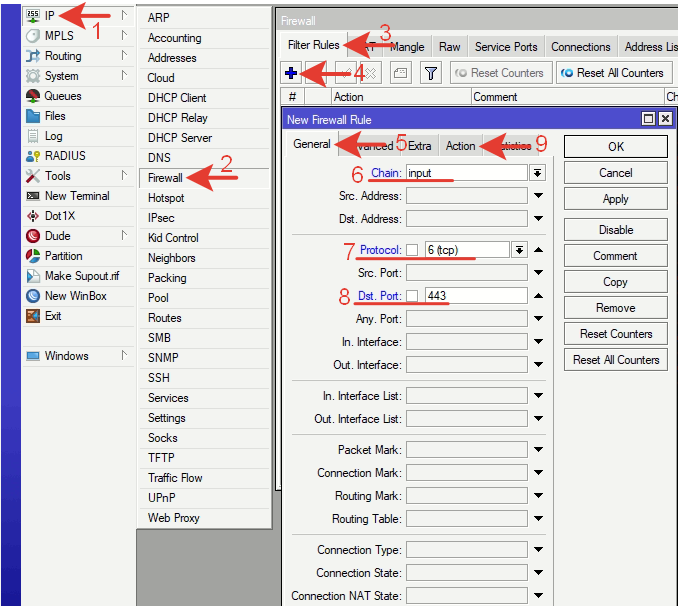Click the Cancel button
678x606 pixels.
point(616,173)
